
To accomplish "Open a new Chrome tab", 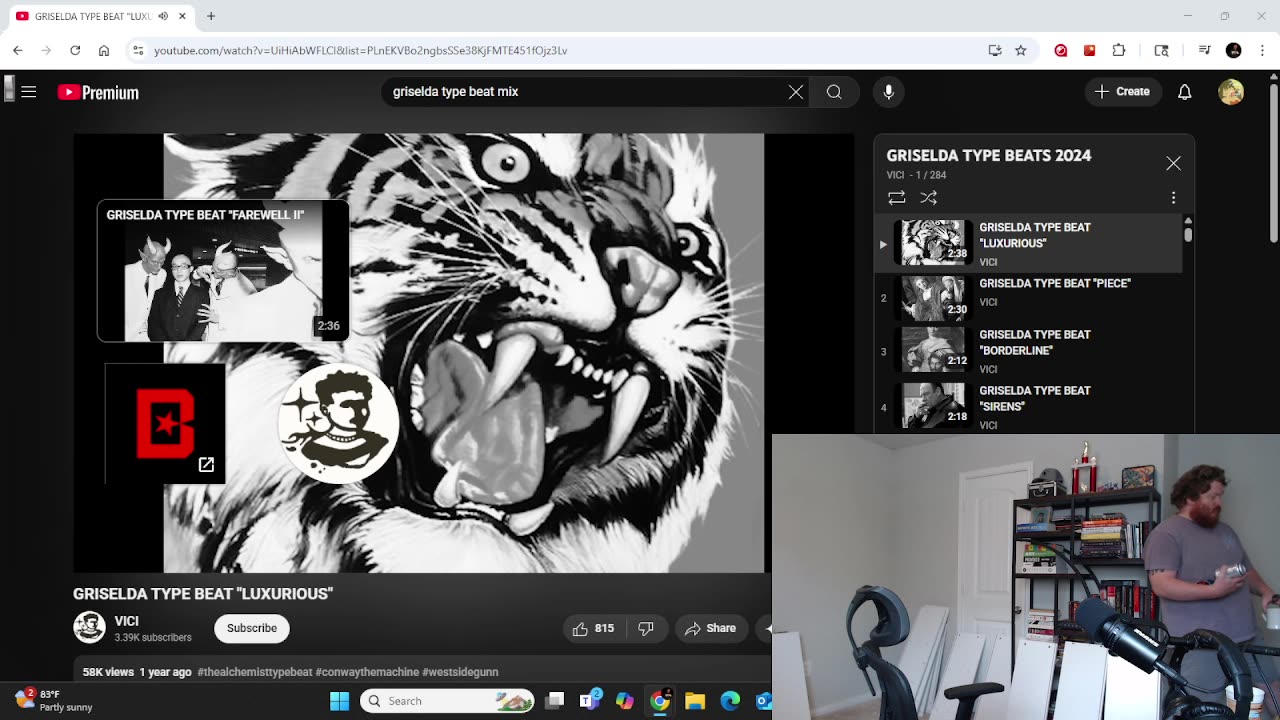I will [x=211, y=16].
